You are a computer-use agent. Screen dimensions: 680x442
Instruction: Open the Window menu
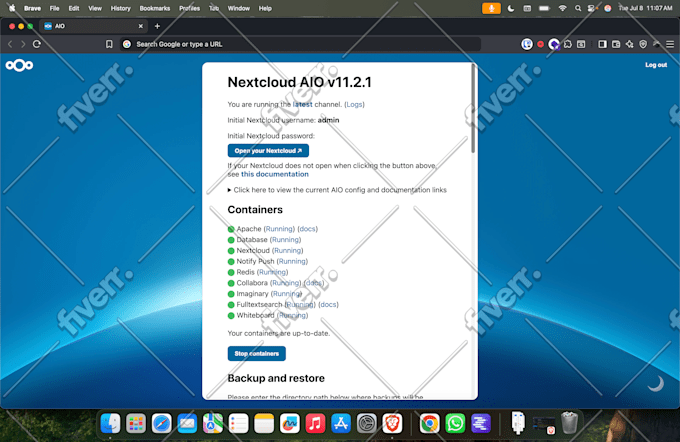(x=239, y=8)
